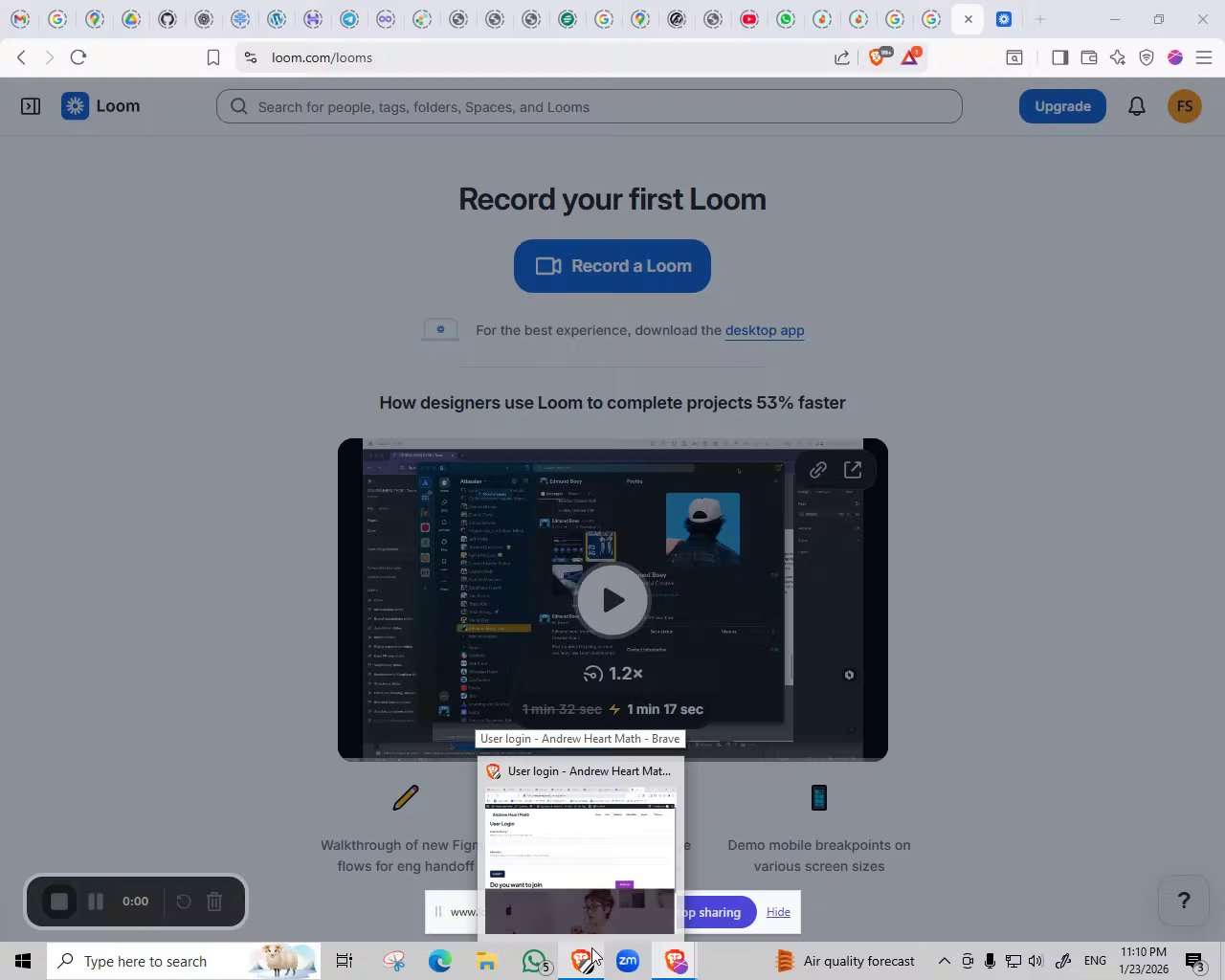Click the microphone tray icon
This screenshot has width=1225, height=980.
click(x=990, y=961)
